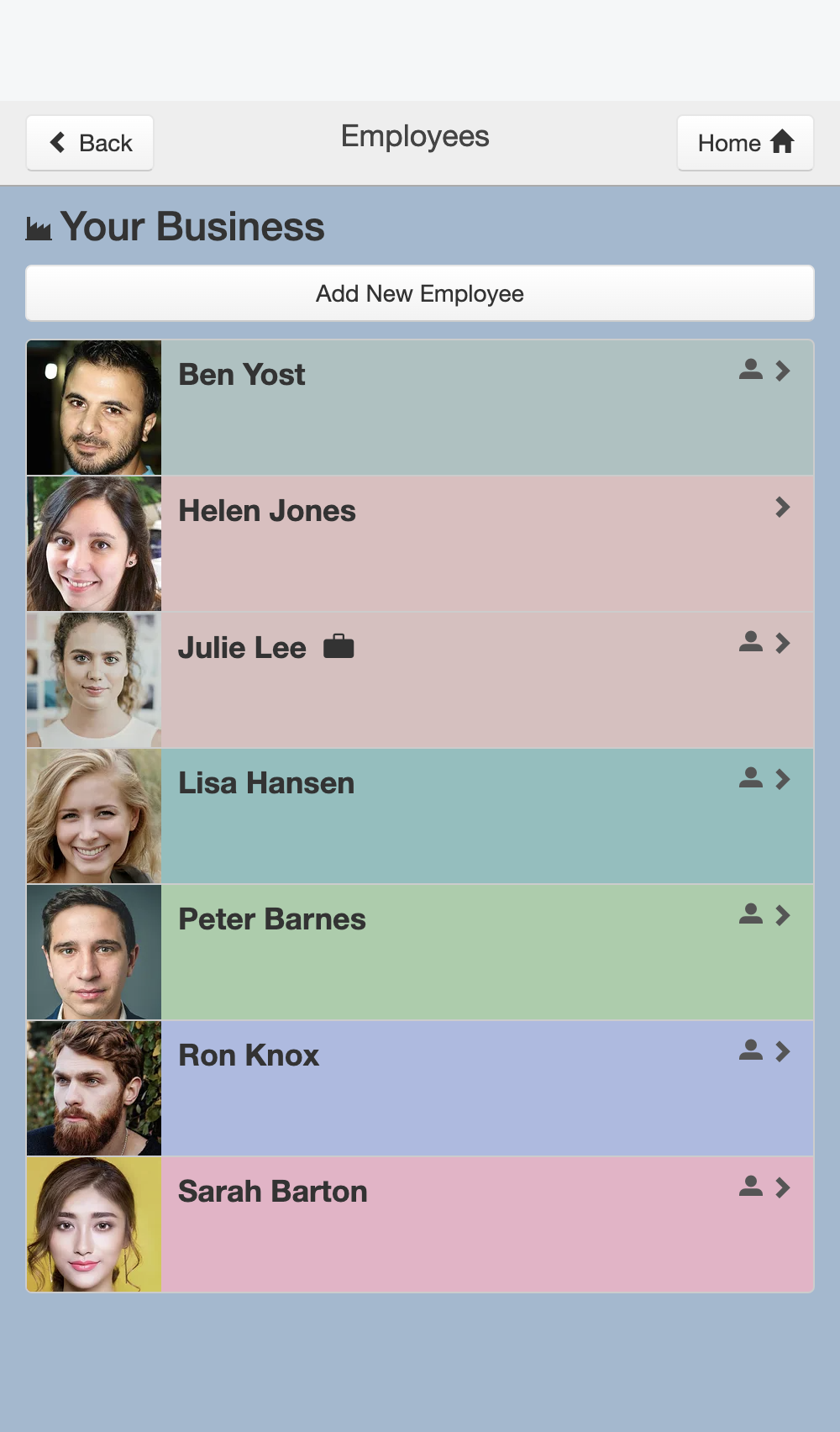
Task: Open Helen Jones via her chevron arrow
Action: 783,507
